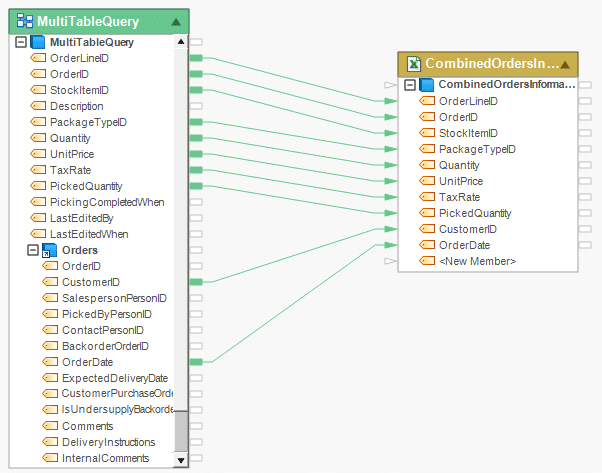
Task: Select the <New Member> entry in destination
Action: point(477,261)
